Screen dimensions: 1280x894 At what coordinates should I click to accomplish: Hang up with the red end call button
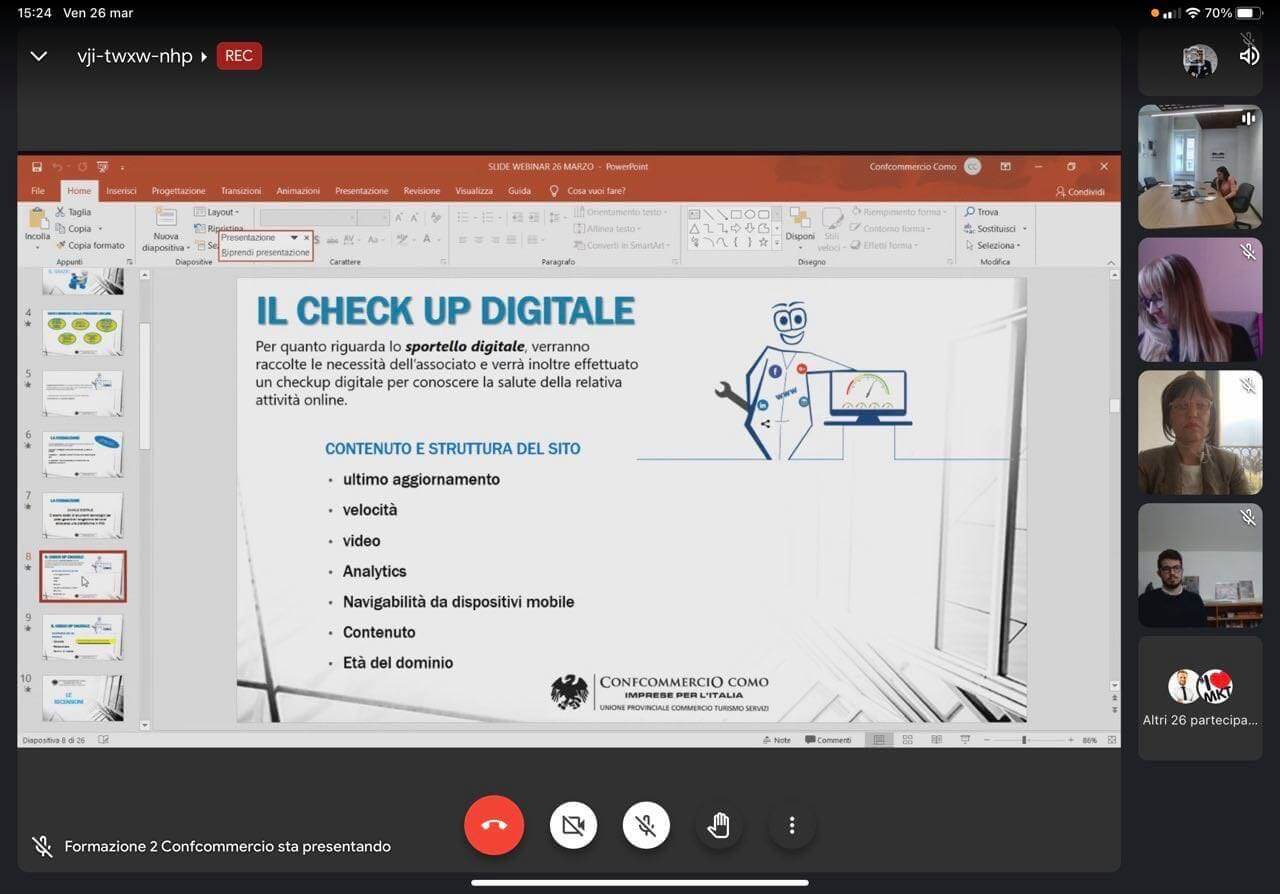point(494,825)
